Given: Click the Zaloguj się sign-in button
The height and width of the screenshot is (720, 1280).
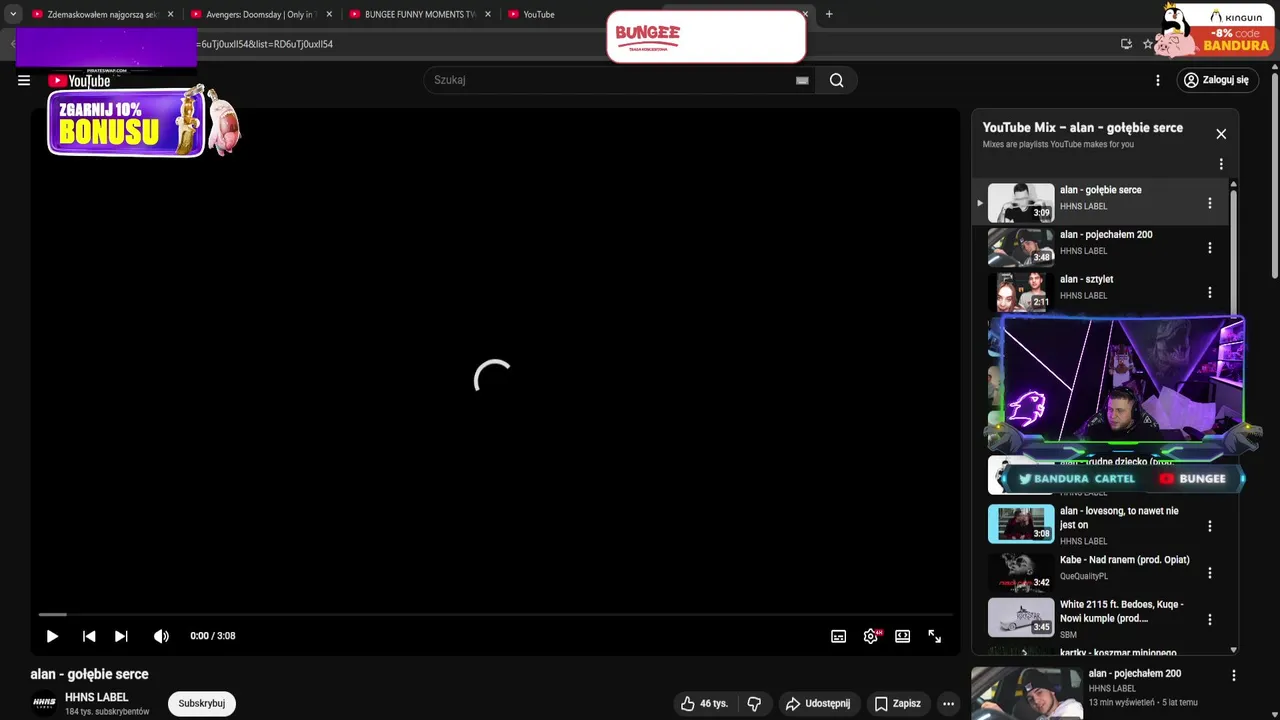Looking at the screenshot, I should point(1216,80).
